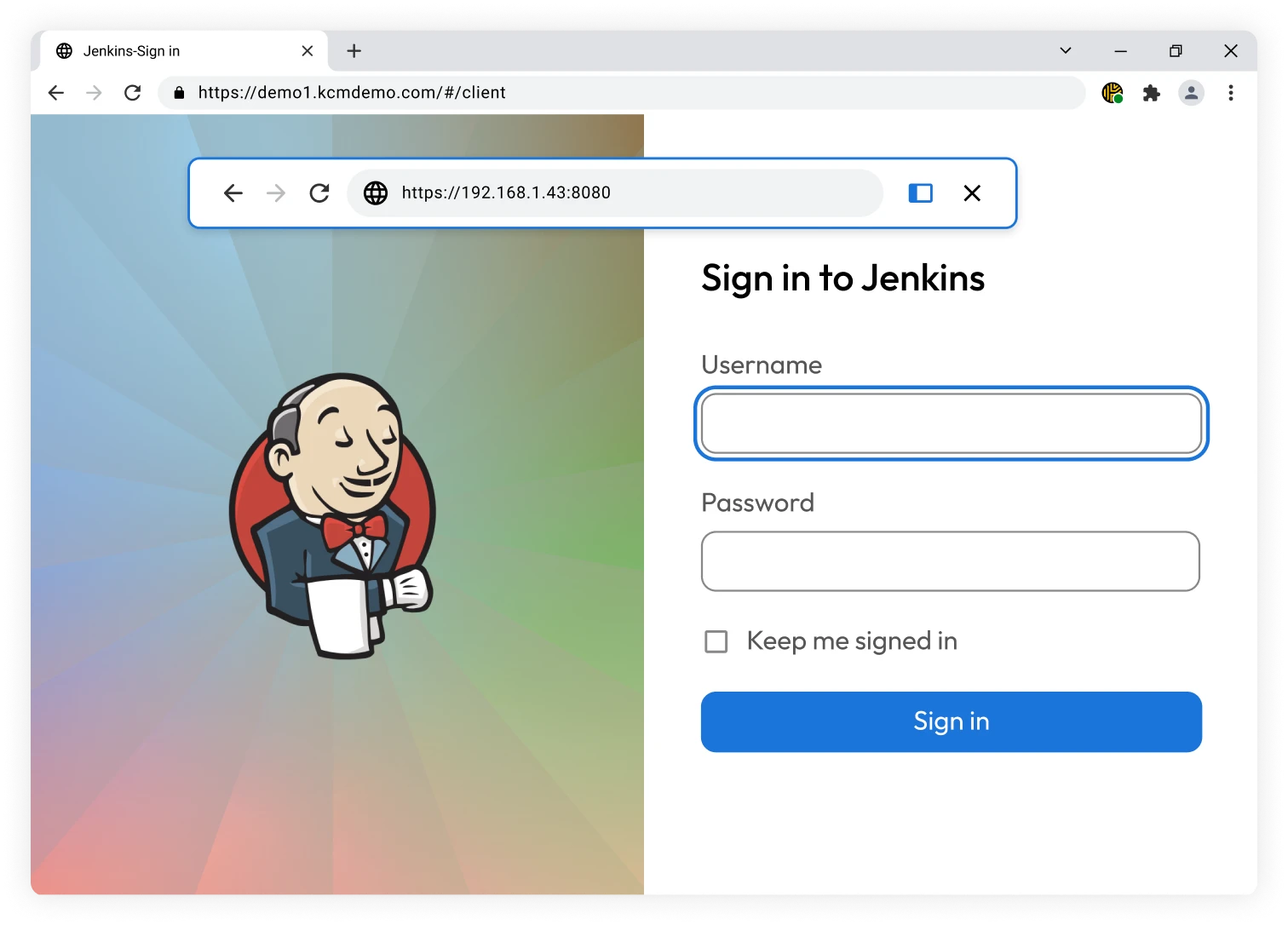The width and height of the screenshot is (1288, 925).
Task: Open the Extensions puzzle-piece icon
Action: pyautogui.click(x=1152, y=93)
